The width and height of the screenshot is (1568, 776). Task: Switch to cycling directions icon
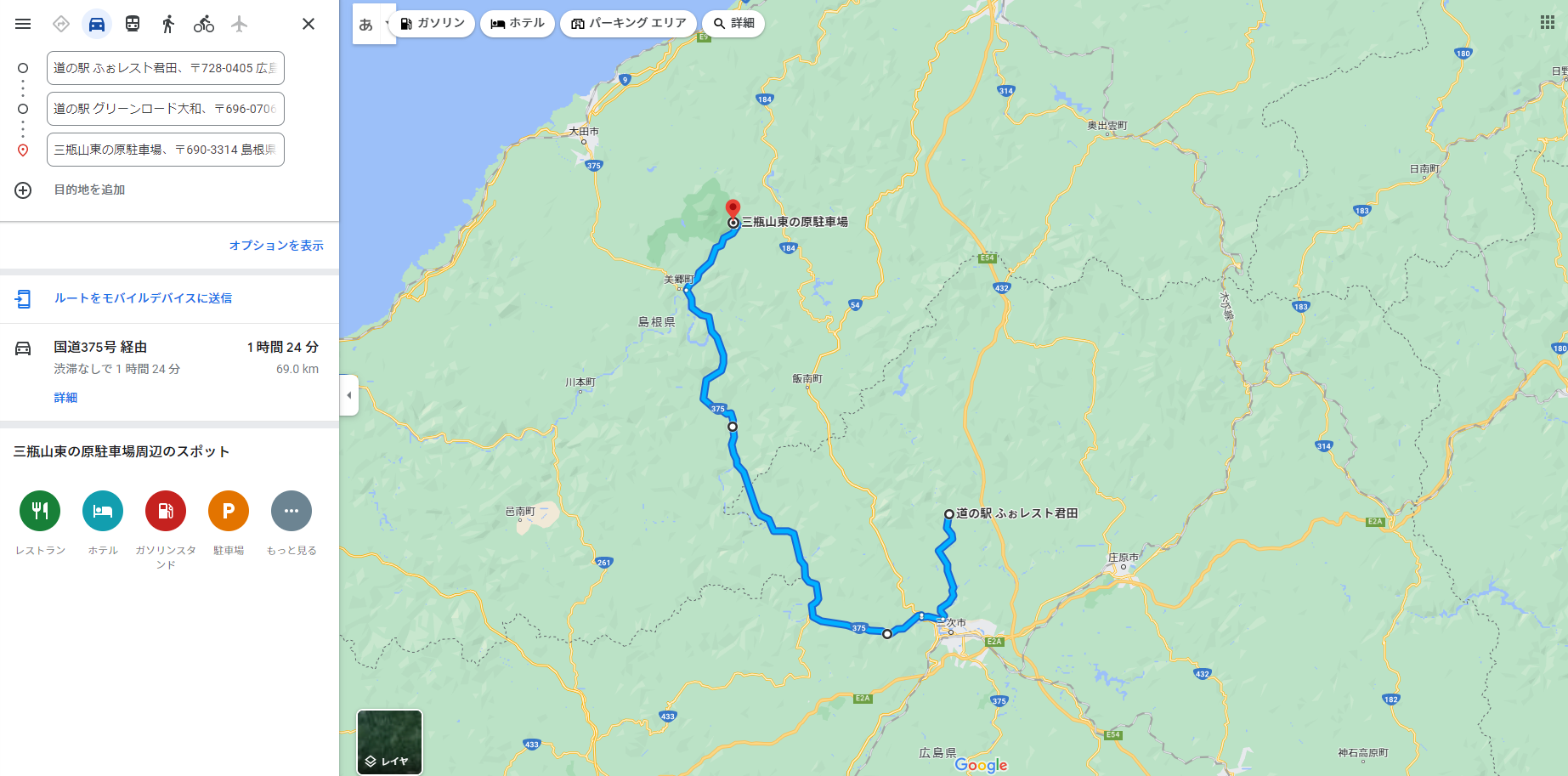[204, 24]
